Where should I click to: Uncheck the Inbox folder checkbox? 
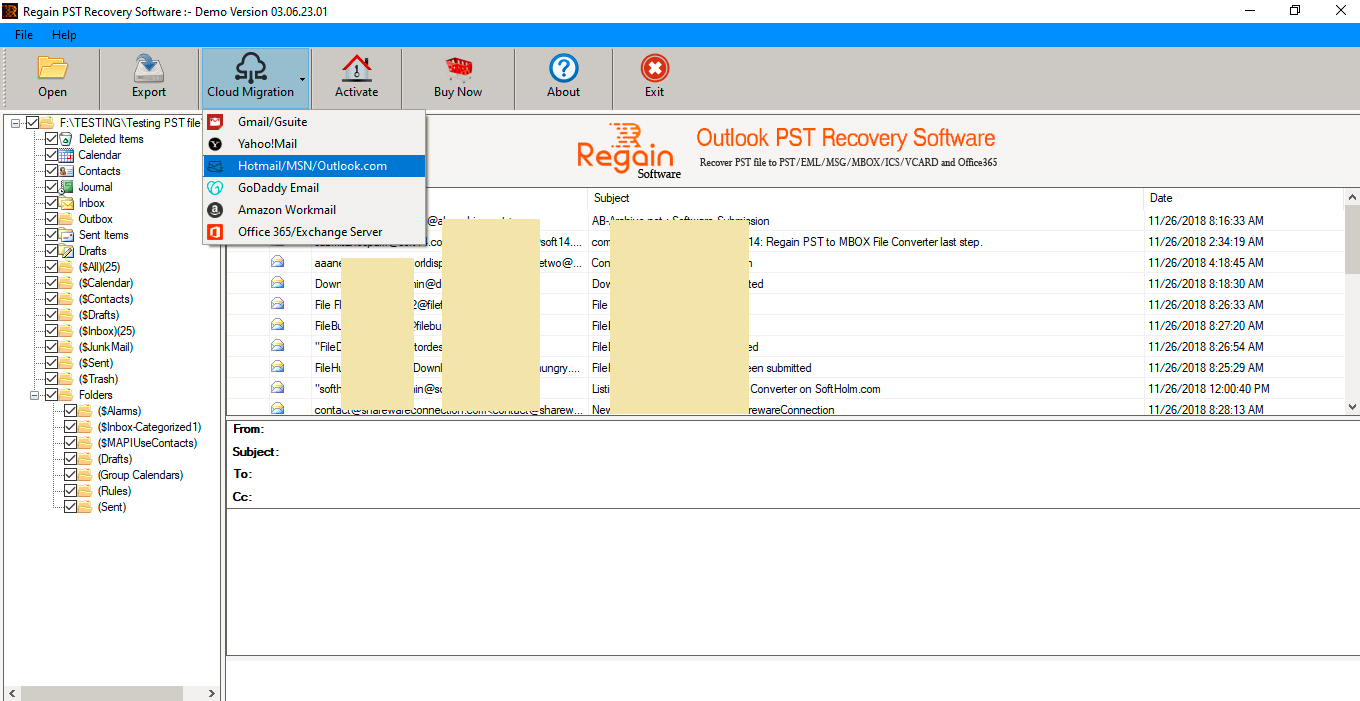(x=51, y=203)
